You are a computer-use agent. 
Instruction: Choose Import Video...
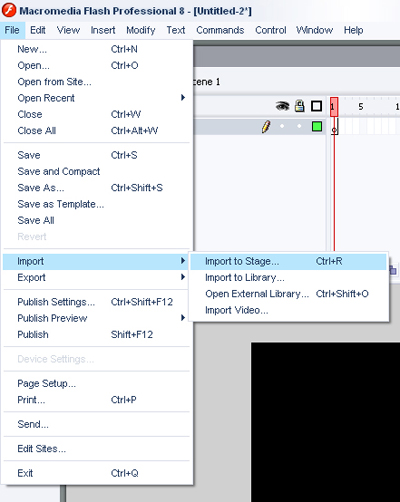[289, 310]
